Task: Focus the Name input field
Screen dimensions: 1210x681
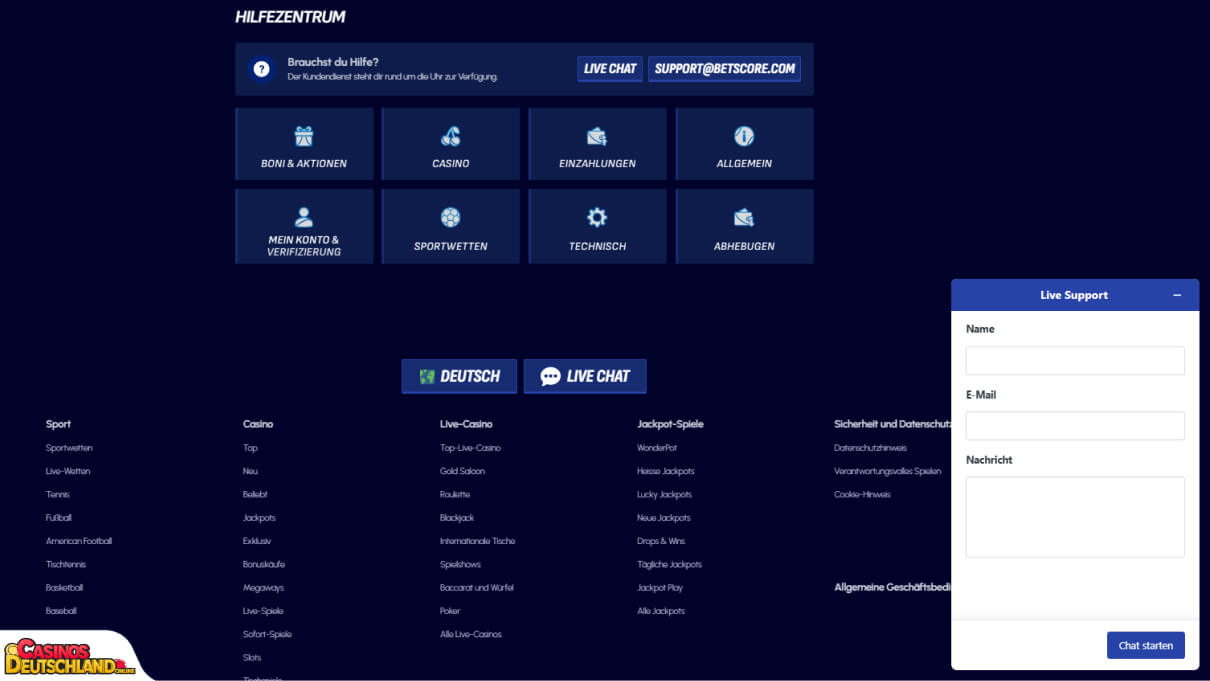Action: pyautogui.click(x=1075, y=360)
